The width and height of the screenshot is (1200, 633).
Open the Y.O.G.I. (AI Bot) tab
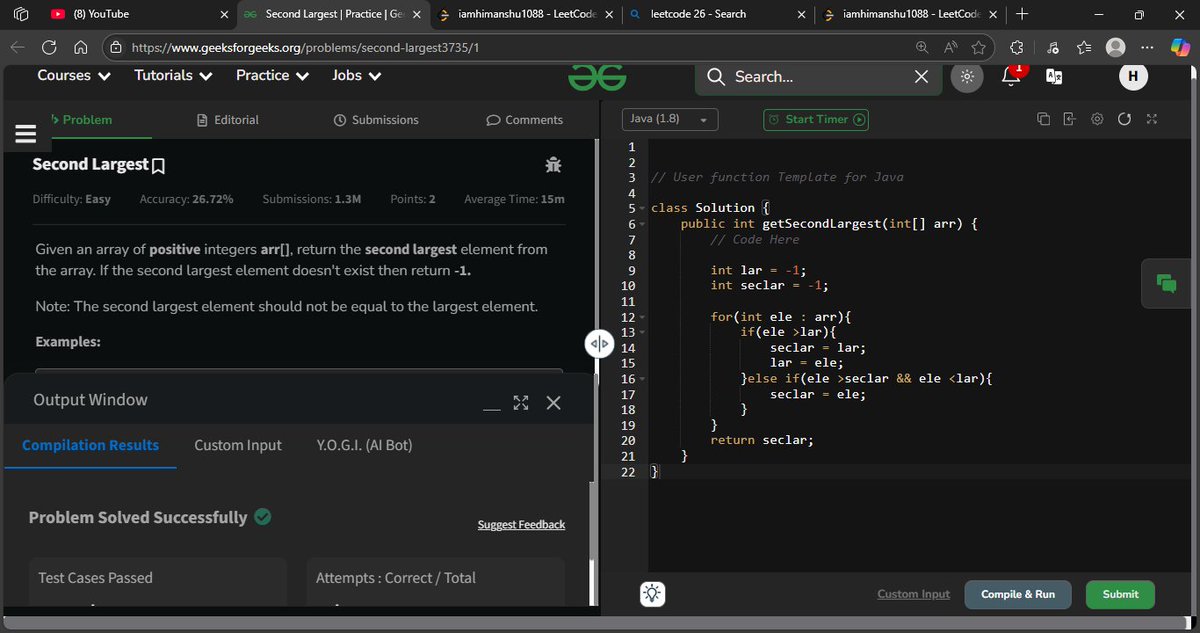(x=364, y=445)
